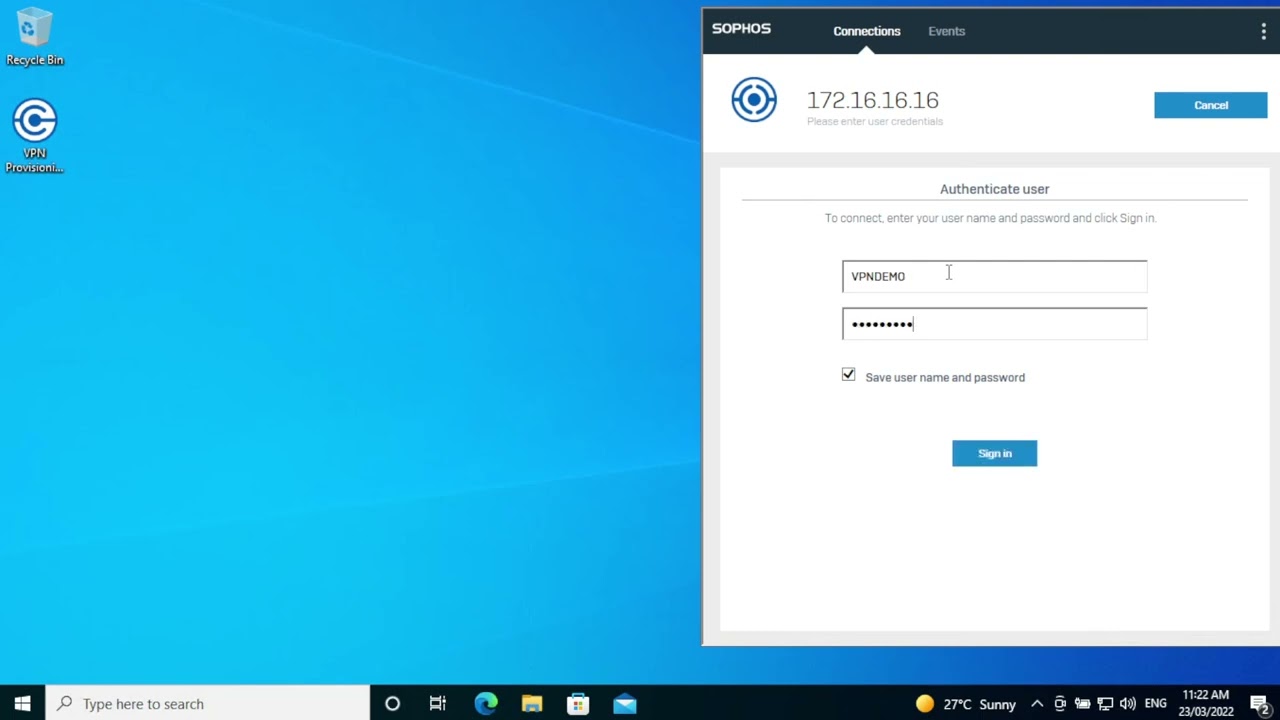Click the ENG language indicator
1280x720 pixels.
(x=1155, y=704)
